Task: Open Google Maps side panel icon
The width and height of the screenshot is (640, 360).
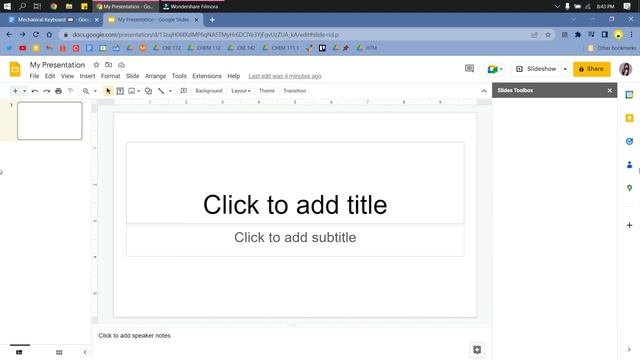Action: pos(629,188)
